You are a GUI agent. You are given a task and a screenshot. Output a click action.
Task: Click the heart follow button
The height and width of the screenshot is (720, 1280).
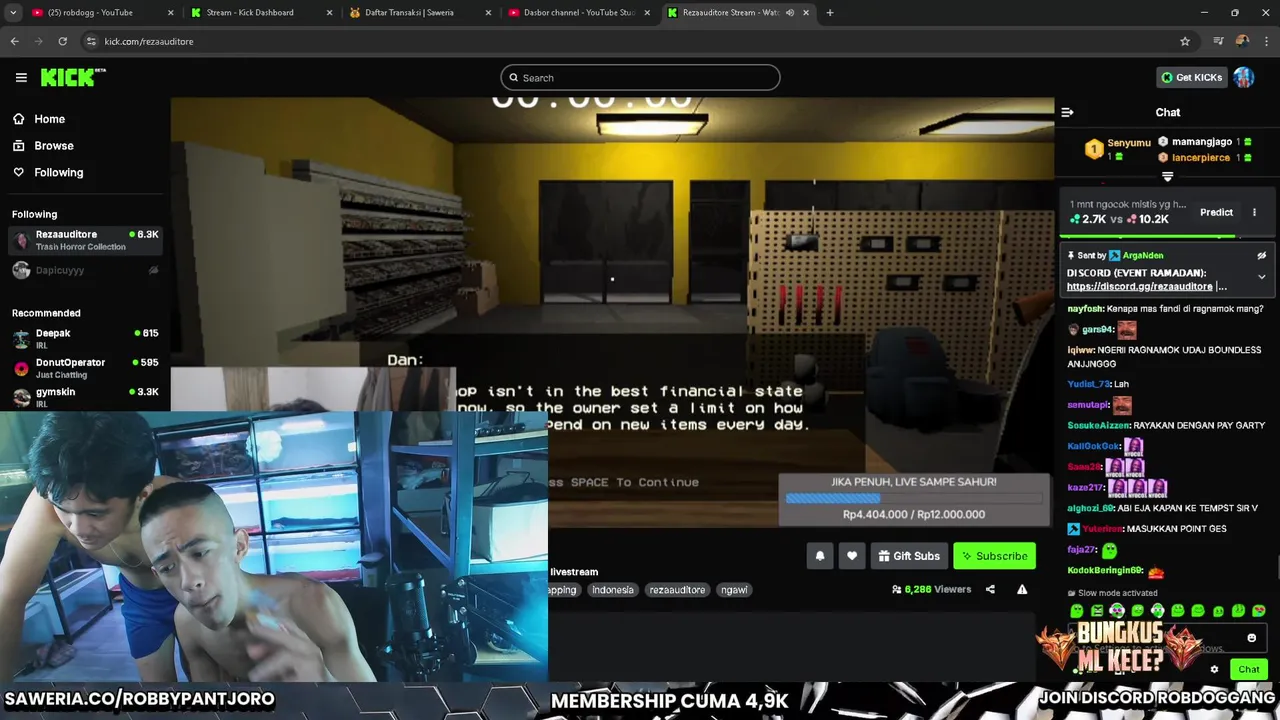pos(852,556)
